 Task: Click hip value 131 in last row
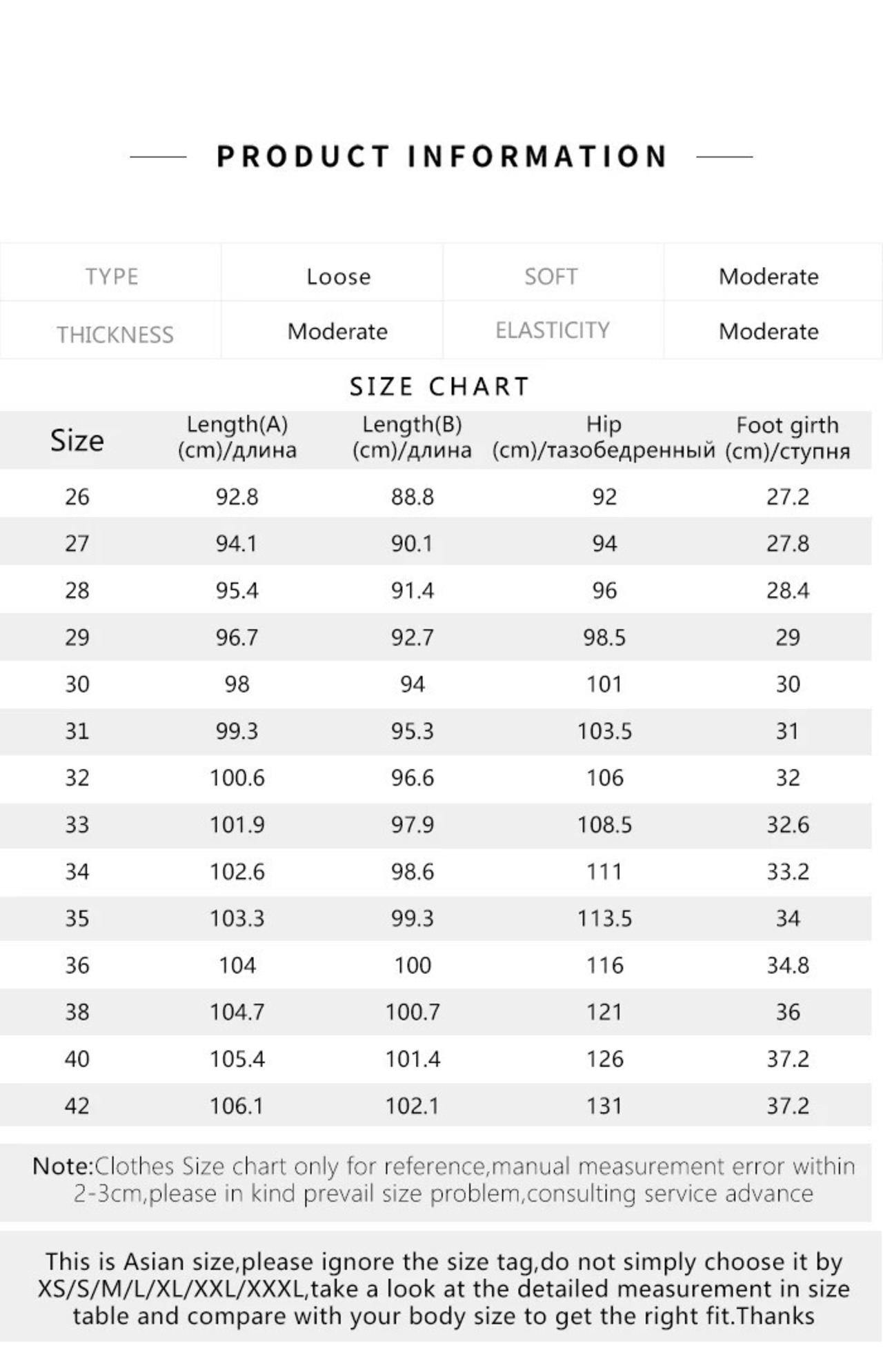point(605,1106)
